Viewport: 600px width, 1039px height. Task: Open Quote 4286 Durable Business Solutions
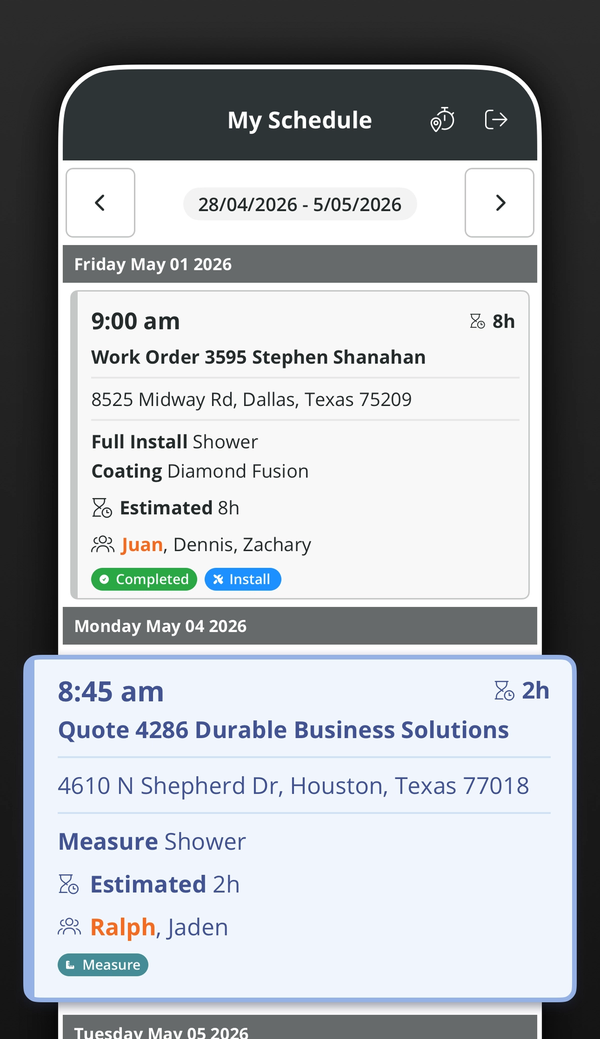pos(283,730)
